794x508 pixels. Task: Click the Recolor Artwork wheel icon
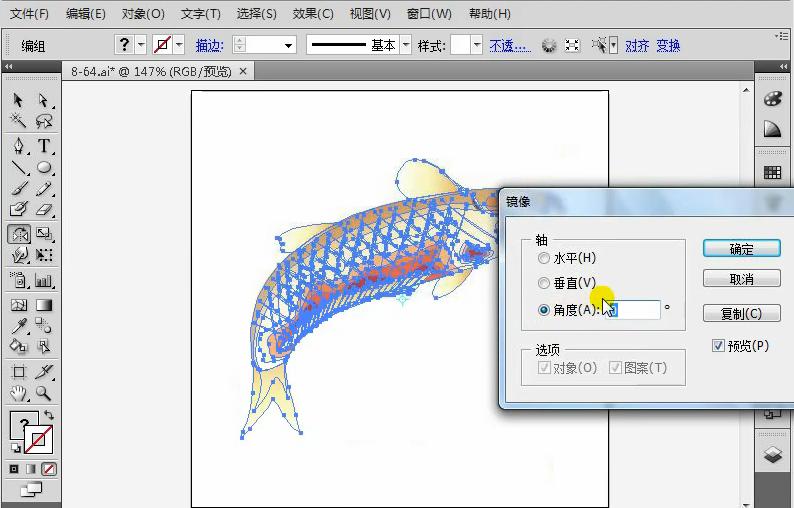[x=549, y=46]
